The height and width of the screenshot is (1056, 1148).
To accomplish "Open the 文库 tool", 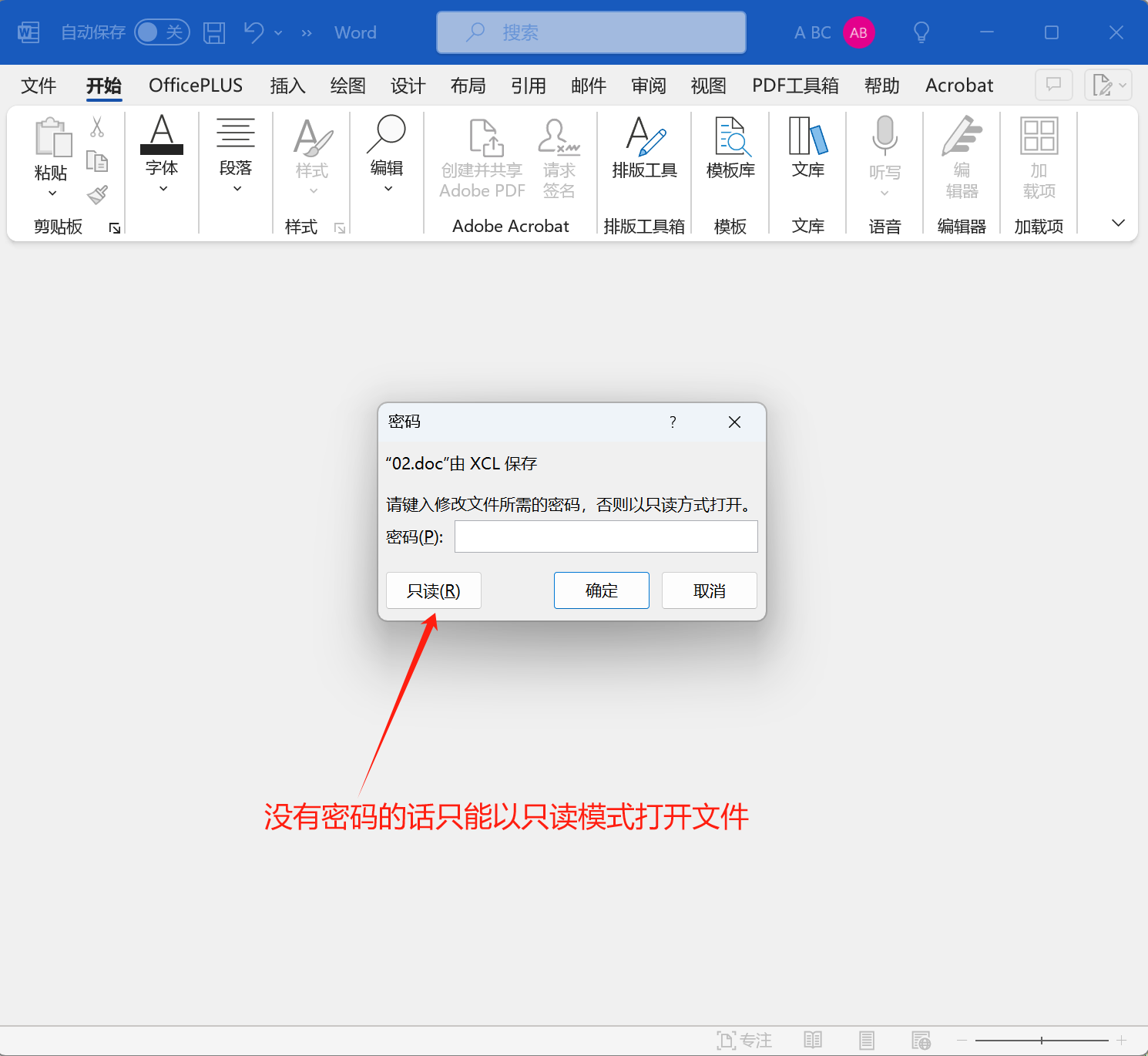I will tap(807, 150).
